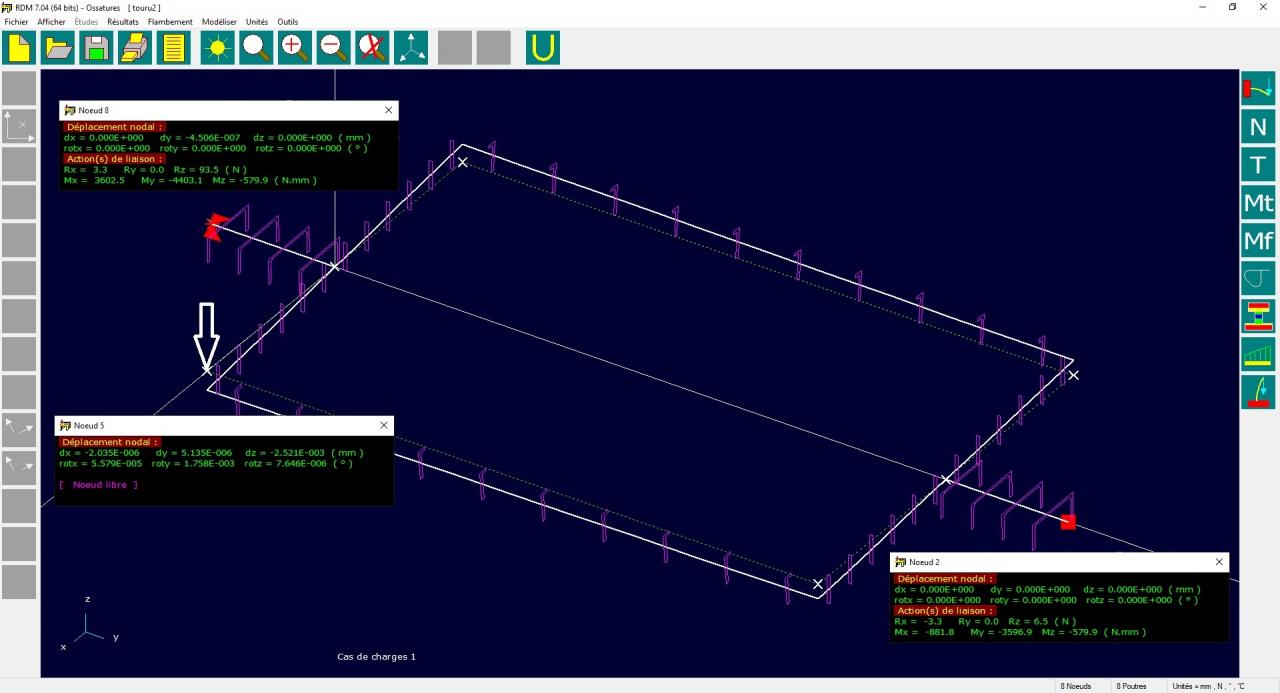
Task: Print using the printer icon
Action: pyautogui.click(x=135, y=48)
